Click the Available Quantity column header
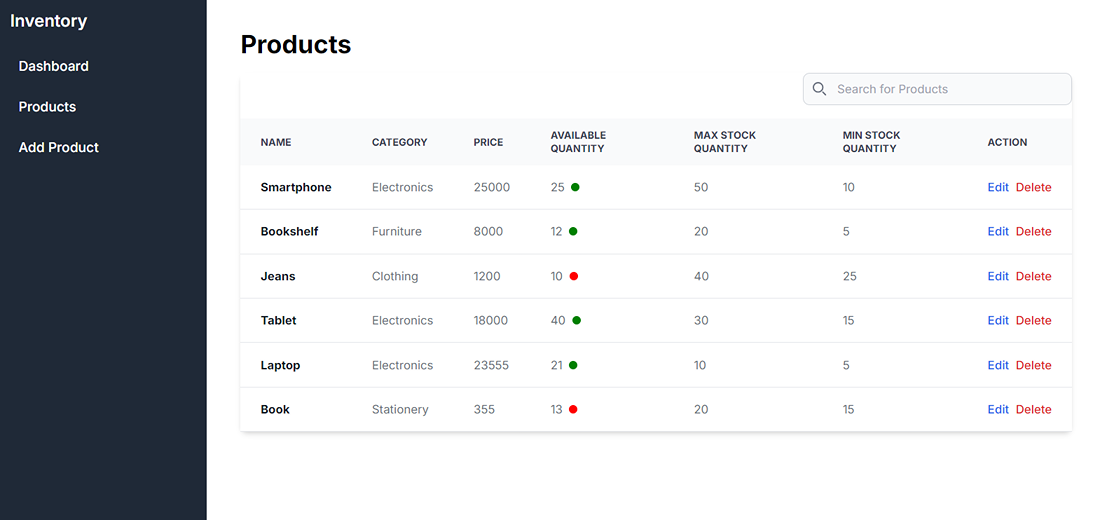1100x520 pixels. (578, 142)
